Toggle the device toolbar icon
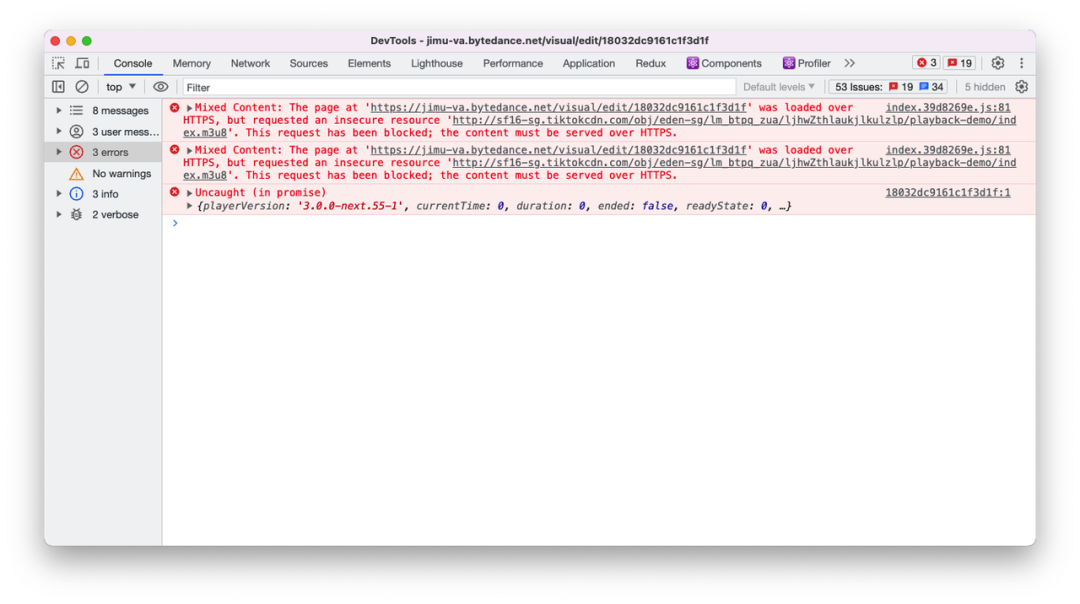The width and height of the screenshot is (1080, 604). [x=83, y=63]
